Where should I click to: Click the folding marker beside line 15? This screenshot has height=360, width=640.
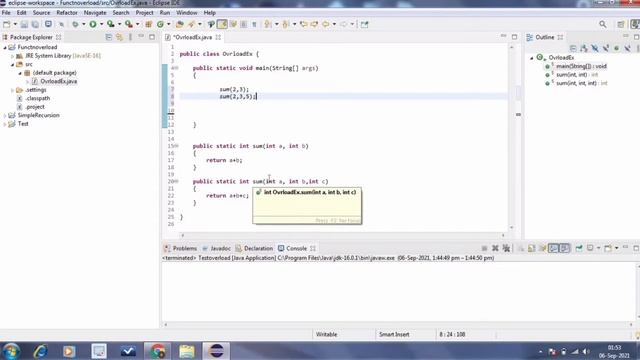(x=177, y=146)
